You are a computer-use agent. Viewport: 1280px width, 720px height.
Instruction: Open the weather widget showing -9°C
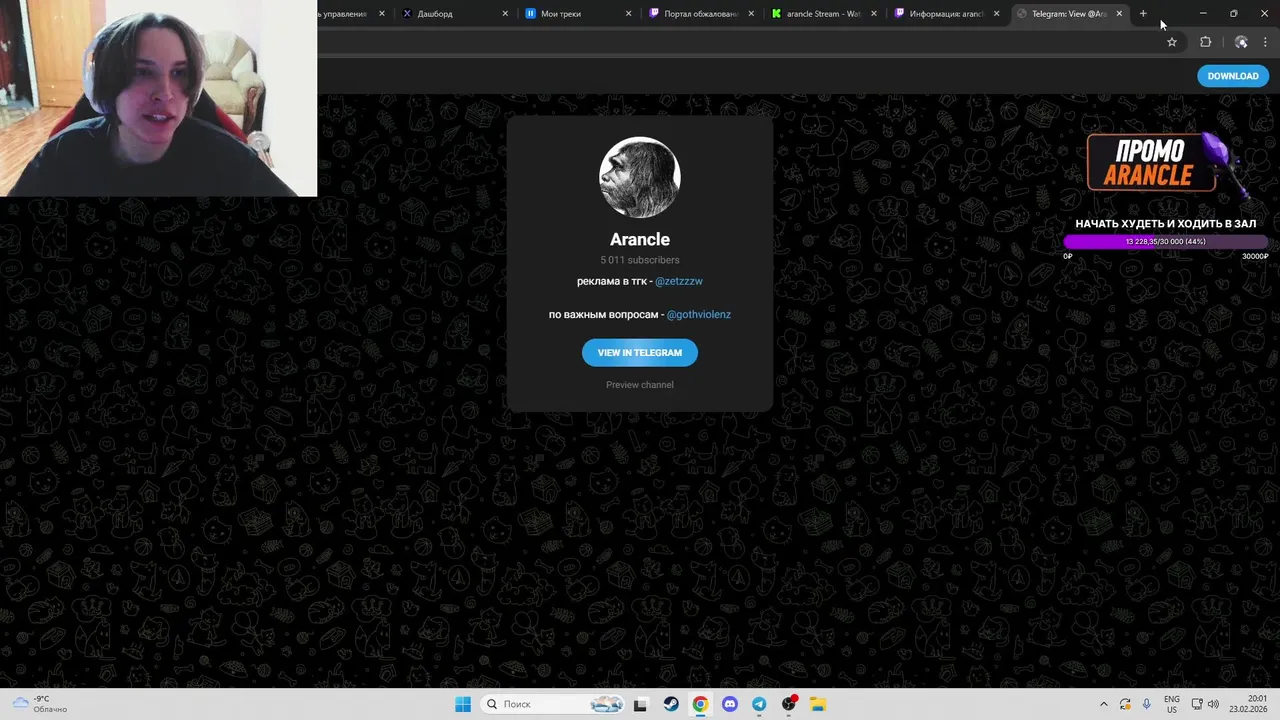[40, 704]
